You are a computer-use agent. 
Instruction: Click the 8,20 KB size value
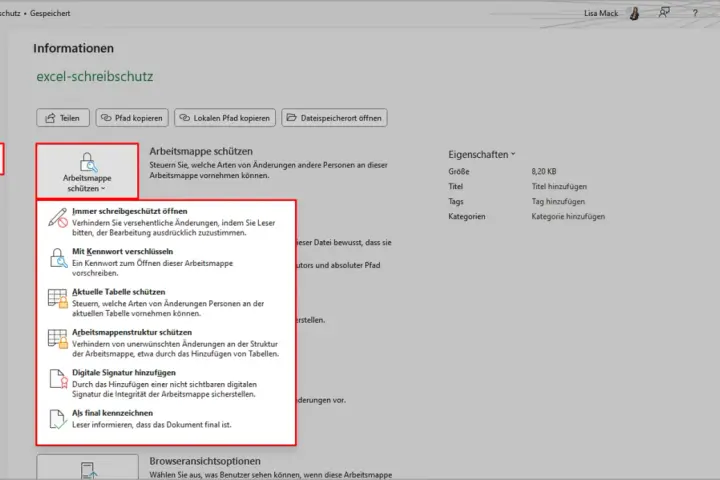click(544, 171)
